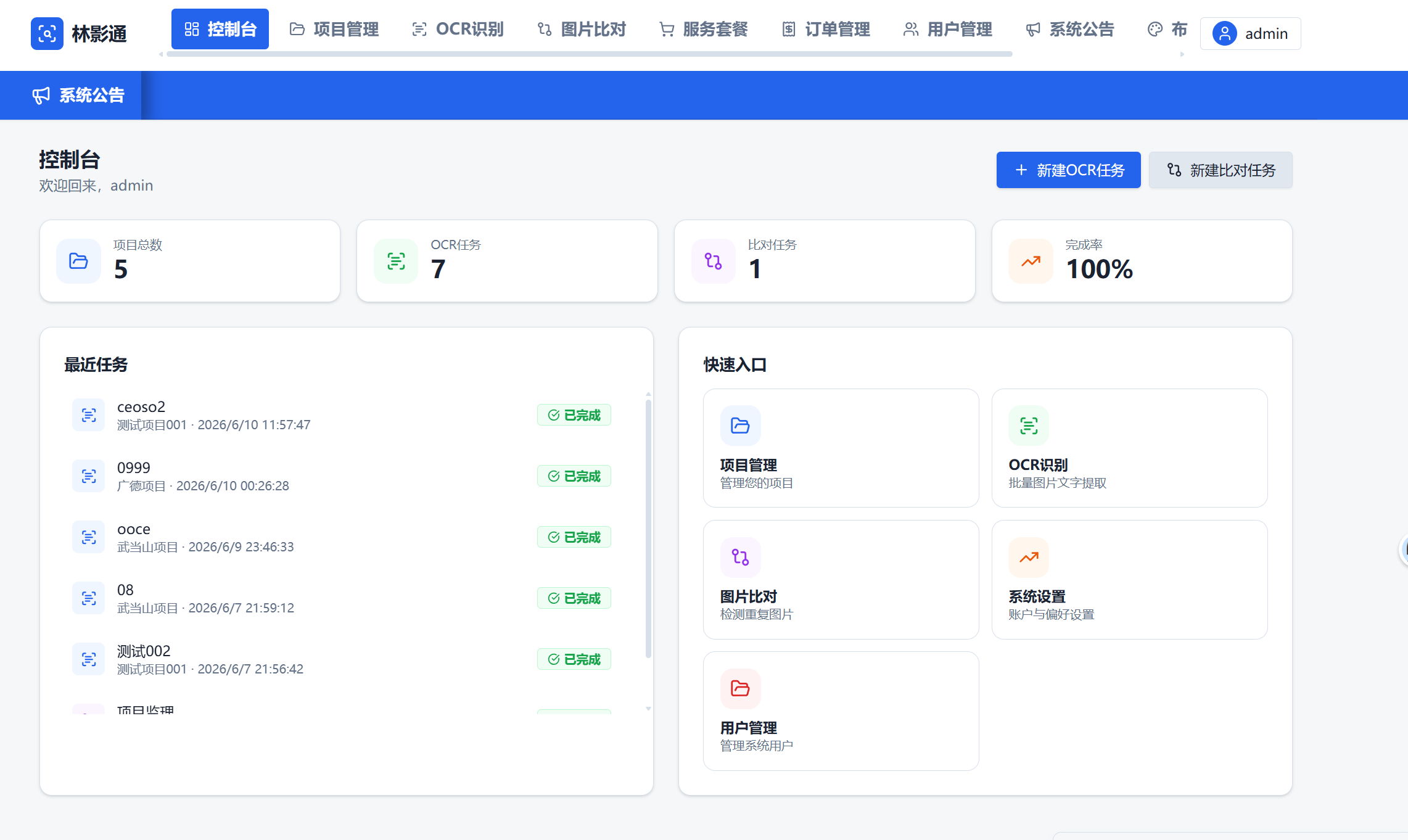Open the 服务套餐 navigation tab
This screenshot has width=1408, height=840.
click(704, 29)
